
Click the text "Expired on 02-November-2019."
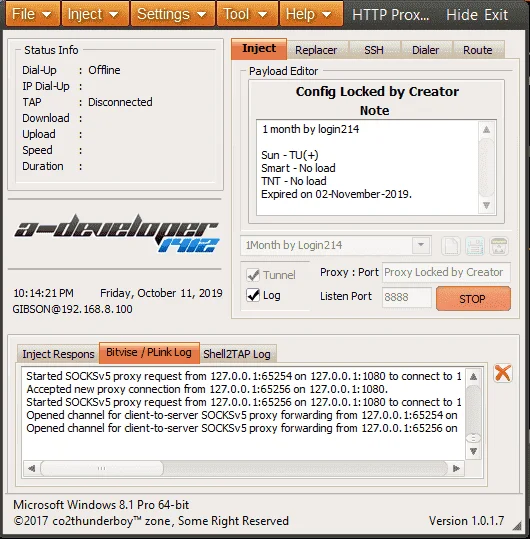(336, 194)
